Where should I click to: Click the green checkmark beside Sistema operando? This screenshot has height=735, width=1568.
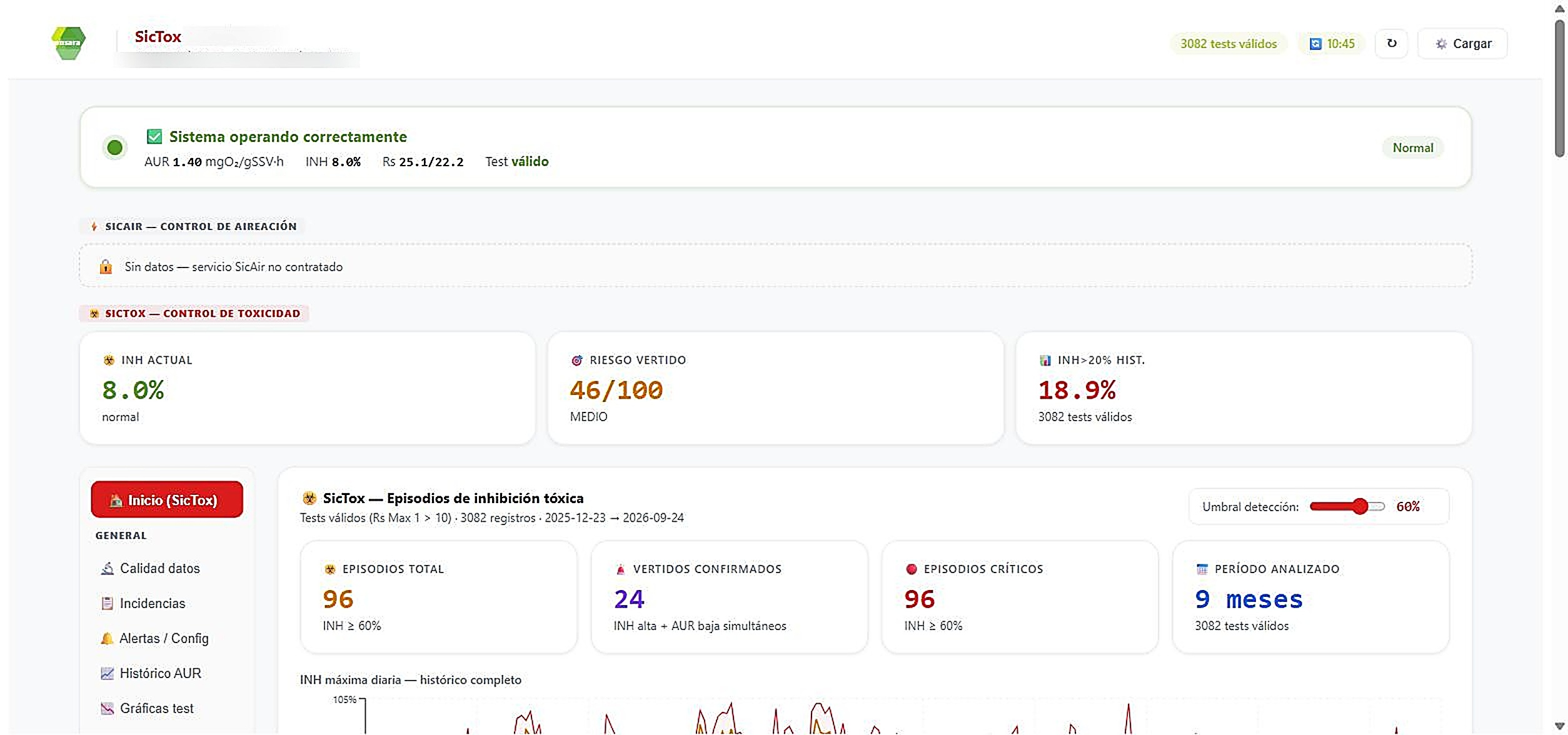point(154,136)
